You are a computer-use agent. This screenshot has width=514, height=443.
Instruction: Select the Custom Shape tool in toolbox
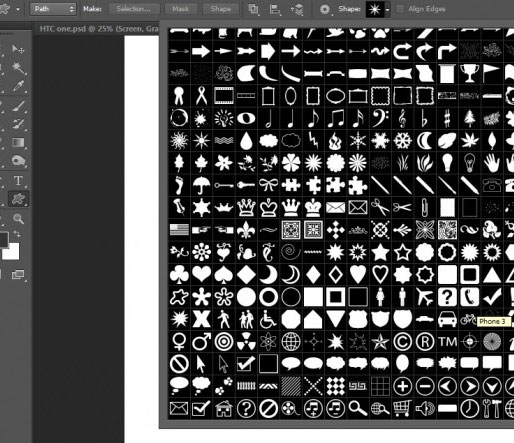18,199
